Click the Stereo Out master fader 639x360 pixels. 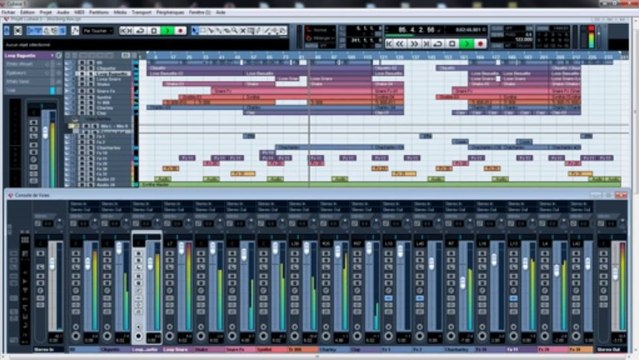coord(615,274)
